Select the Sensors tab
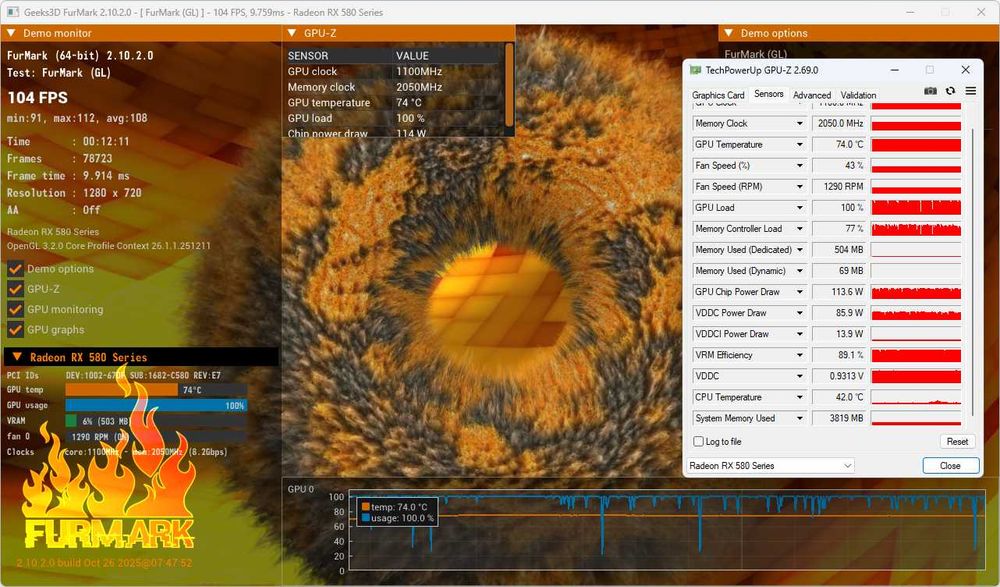1000x587 pixels. (768, 94)
